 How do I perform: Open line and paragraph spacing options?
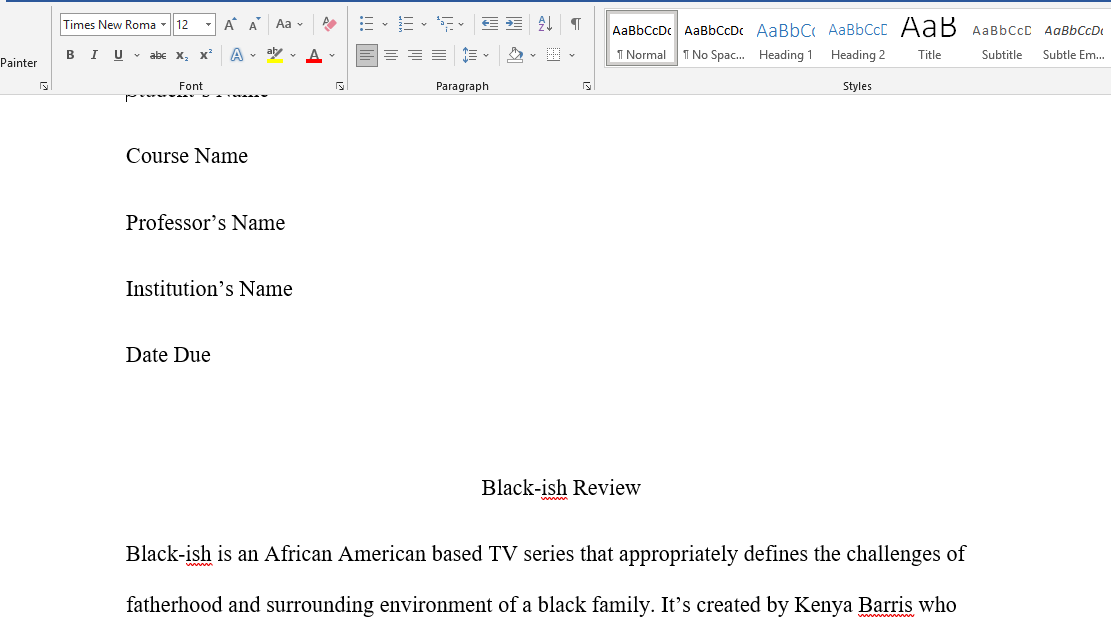tap(470, 55)
